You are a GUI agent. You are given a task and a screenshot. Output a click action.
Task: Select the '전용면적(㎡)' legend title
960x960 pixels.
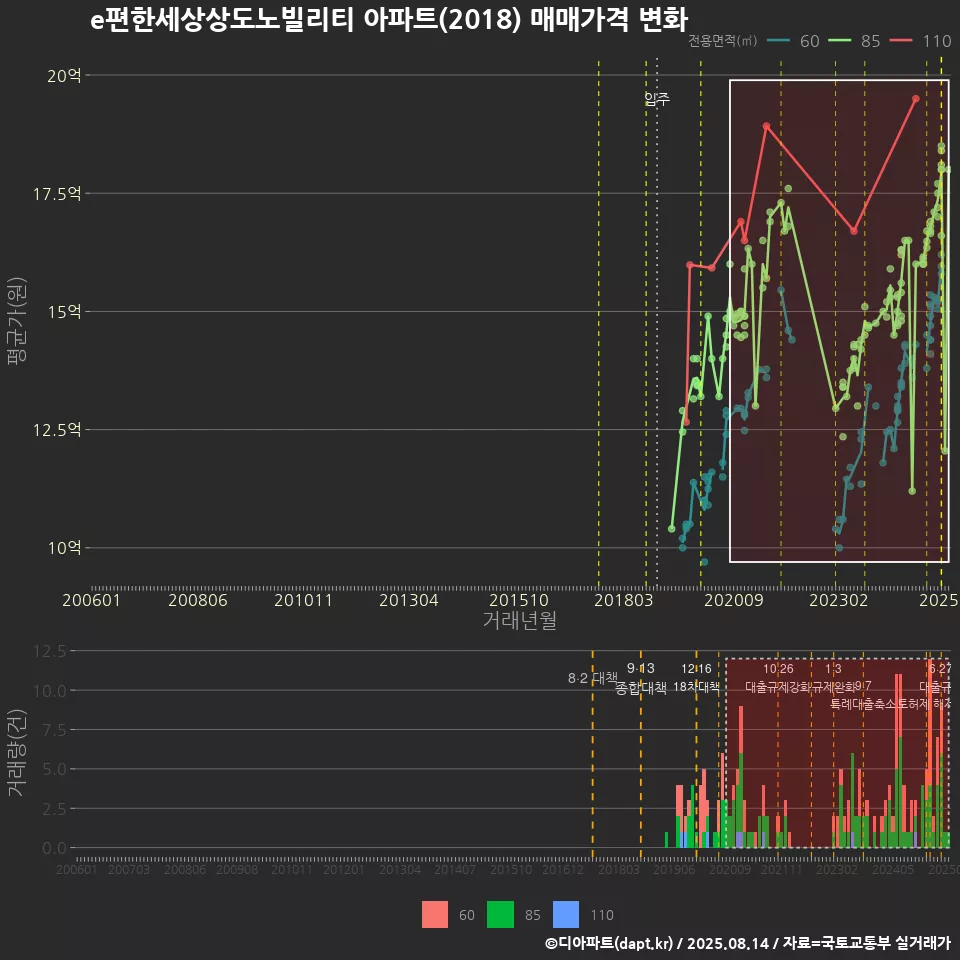coord(722,41)
